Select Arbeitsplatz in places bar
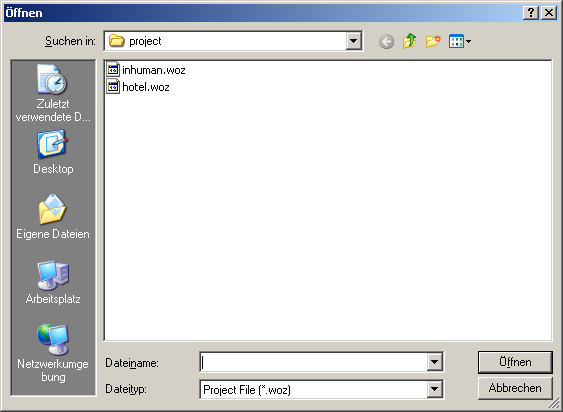Screen dimensions: 563x412 [53, 282]
